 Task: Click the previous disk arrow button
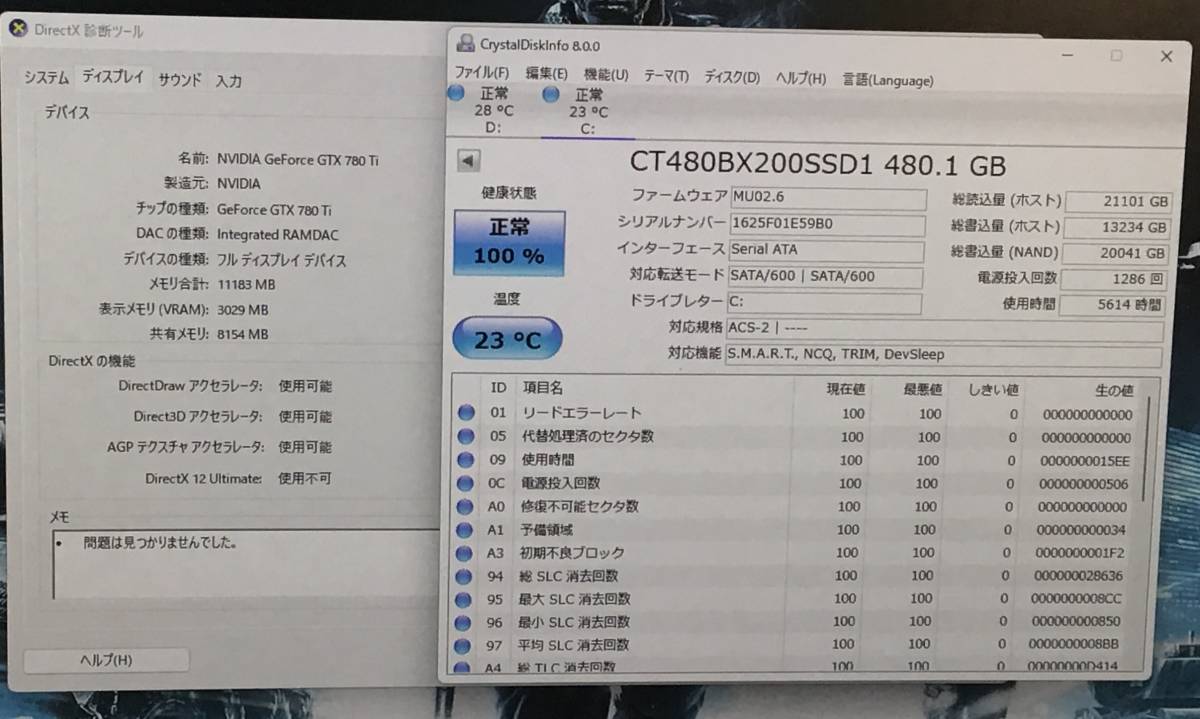(x=468, y=160)
